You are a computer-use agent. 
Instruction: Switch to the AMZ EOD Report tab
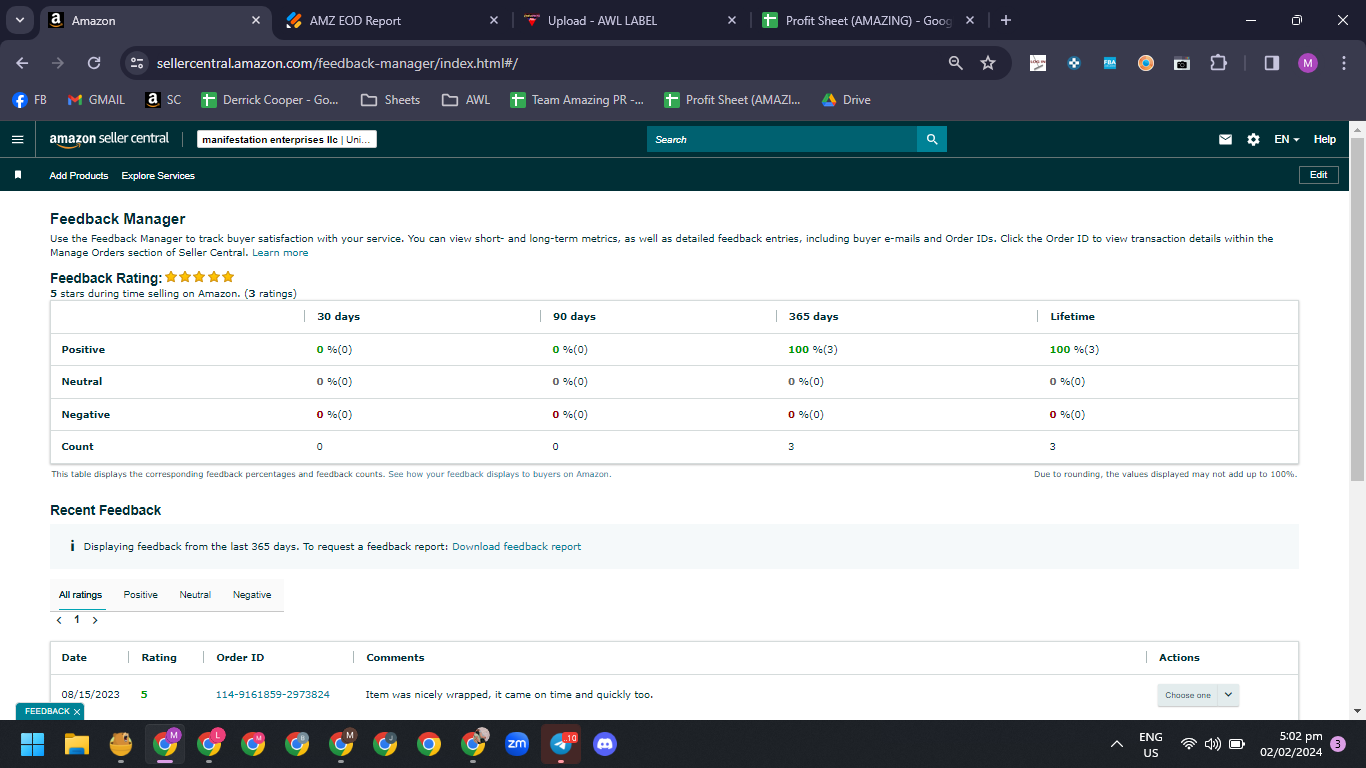click(391, 20)
